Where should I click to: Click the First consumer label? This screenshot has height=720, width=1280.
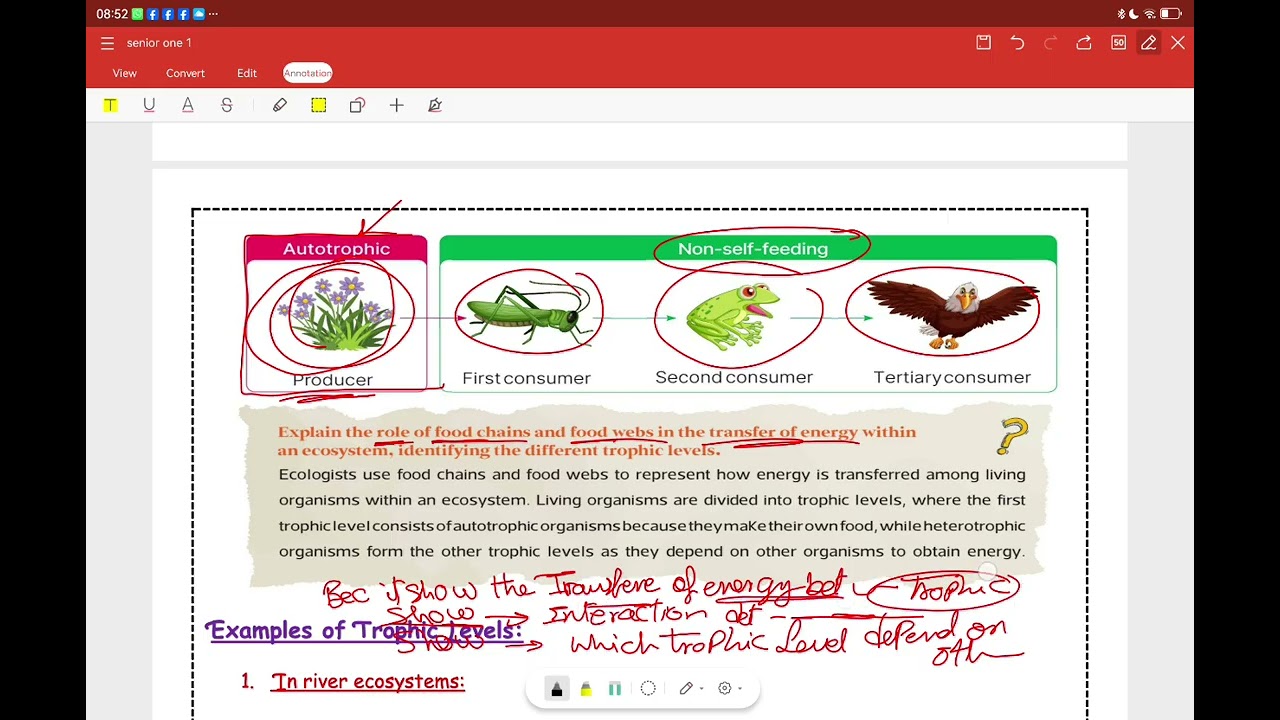[526, 378]
